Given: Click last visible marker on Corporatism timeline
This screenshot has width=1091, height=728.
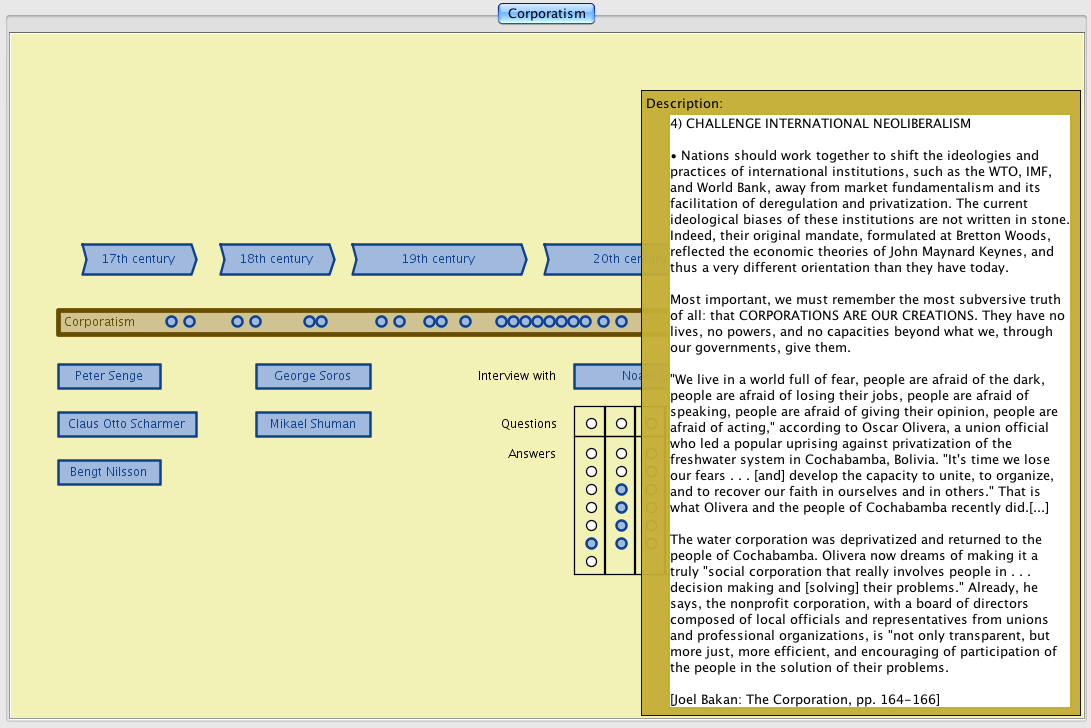Looking at the screenshot, I should (621, 322).
